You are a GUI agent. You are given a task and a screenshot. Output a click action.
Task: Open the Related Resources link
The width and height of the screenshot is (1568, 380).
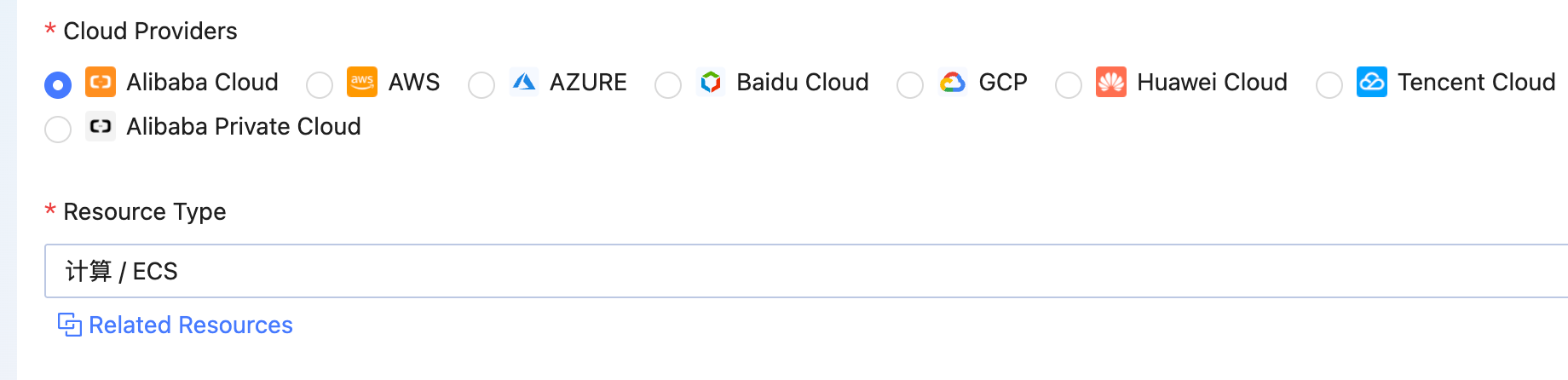pos(191,325)
